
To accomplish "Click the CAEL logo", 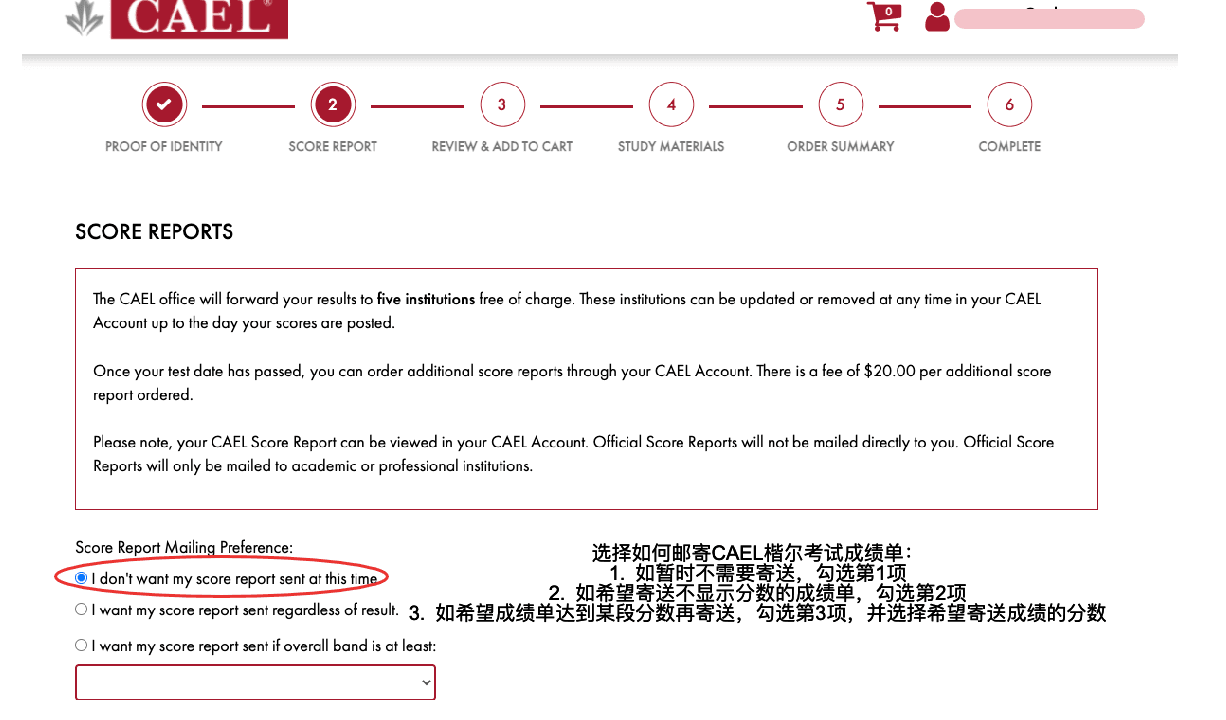I will coord(177,19).
